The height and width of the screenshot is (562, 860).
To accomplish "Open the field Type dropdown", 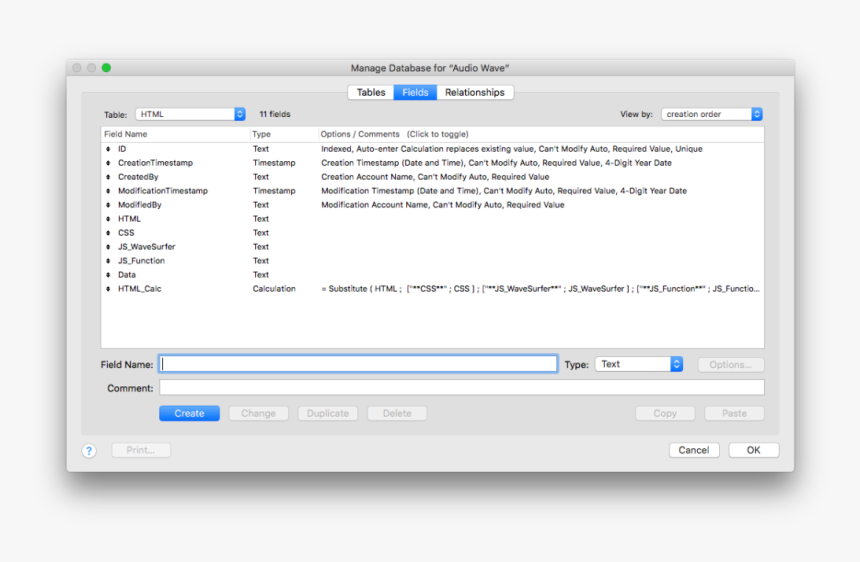I will 638,364.
